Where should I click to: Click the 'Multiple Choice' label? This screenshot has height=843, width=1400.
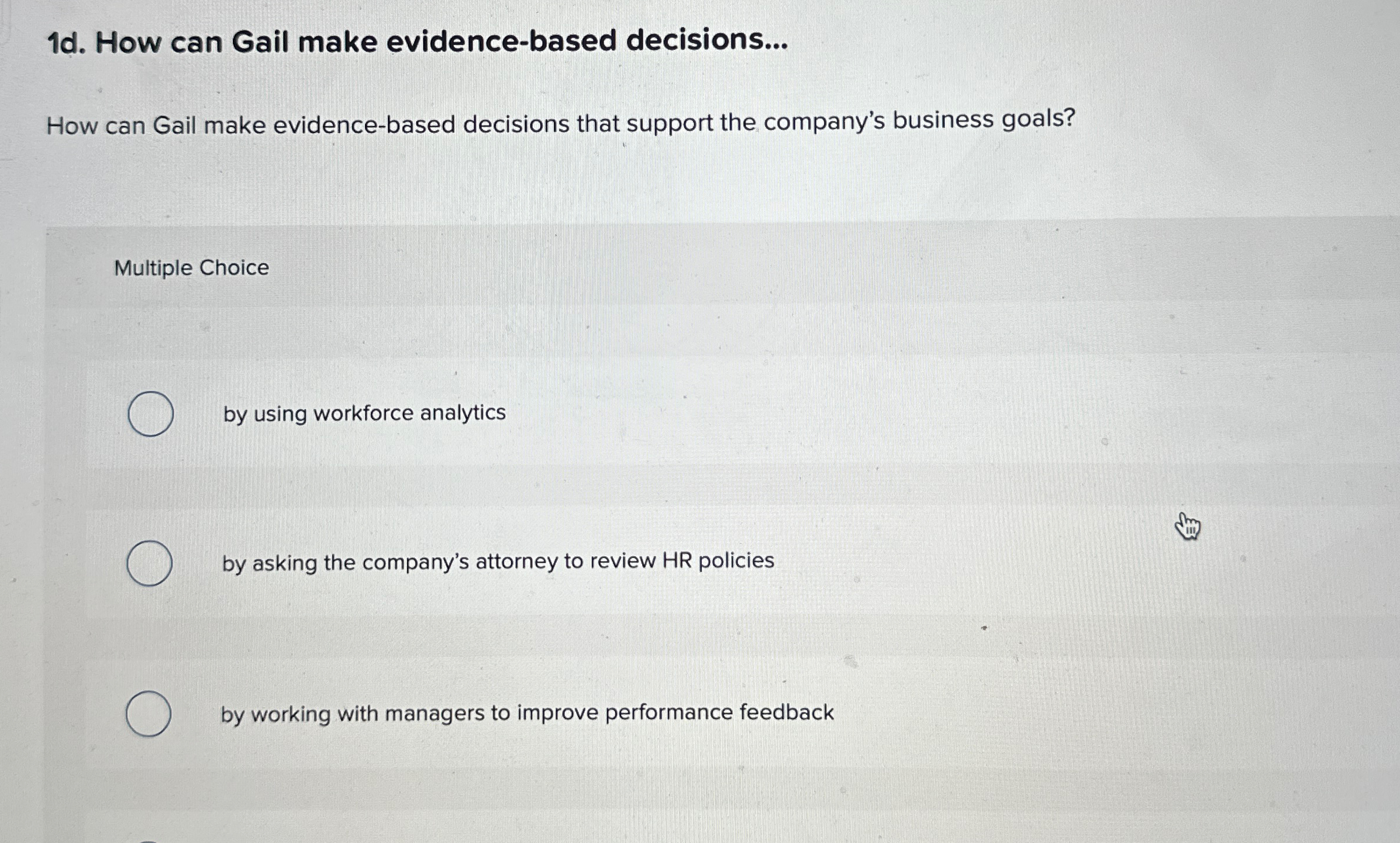coord(191,268)
